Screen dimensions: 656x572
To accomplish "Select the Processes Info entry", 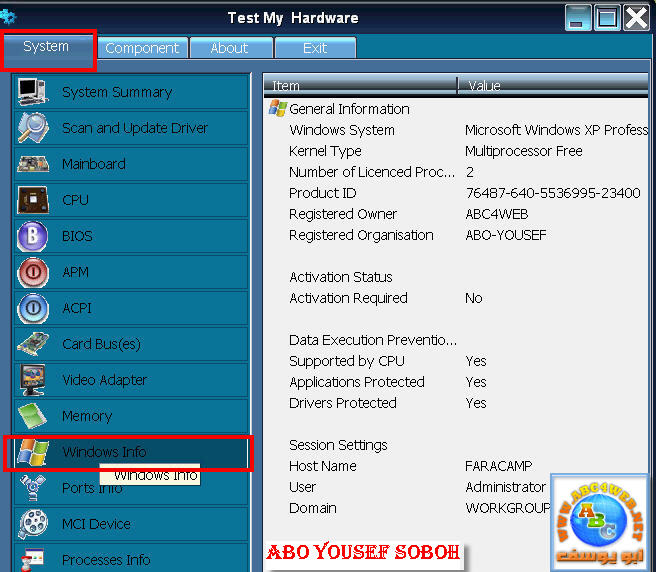I will click(x=131, y=558).
